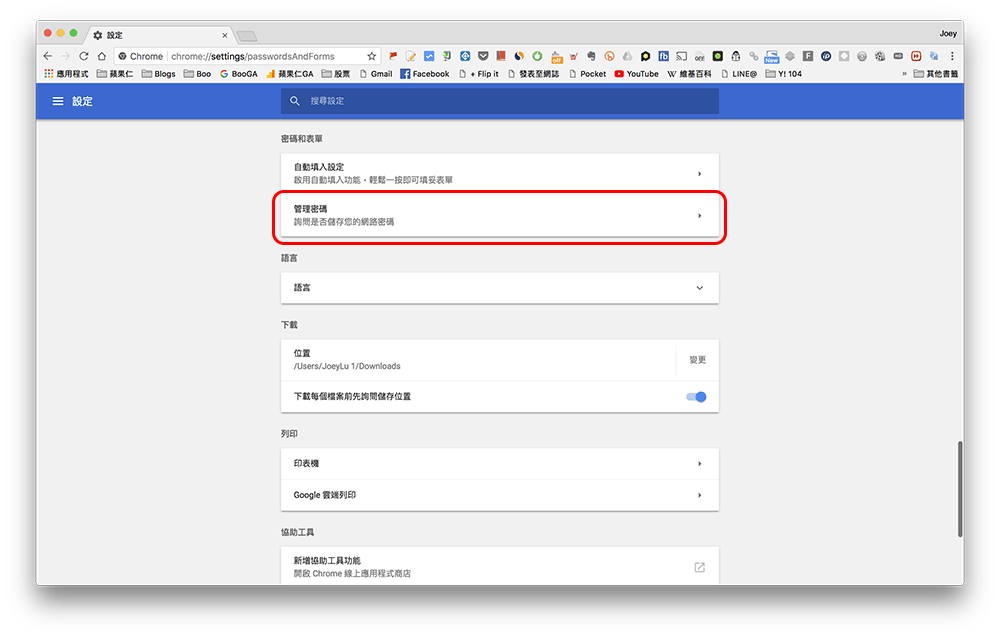Screen dimensions: 1000x637
Task: Open the 股票 bookmarks folder
Action: tap(336, 74)
